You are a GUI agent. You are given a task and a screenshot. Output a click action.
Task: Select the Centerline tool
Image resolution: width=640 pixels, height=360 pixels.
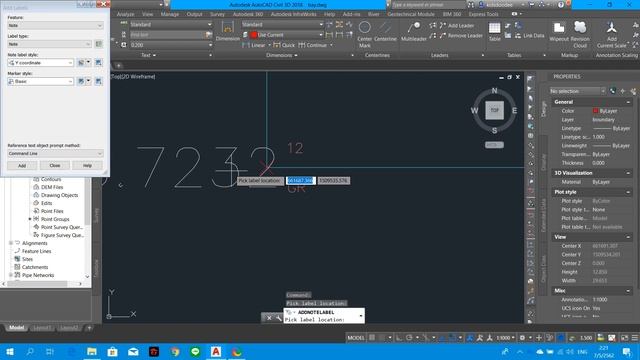385,32
